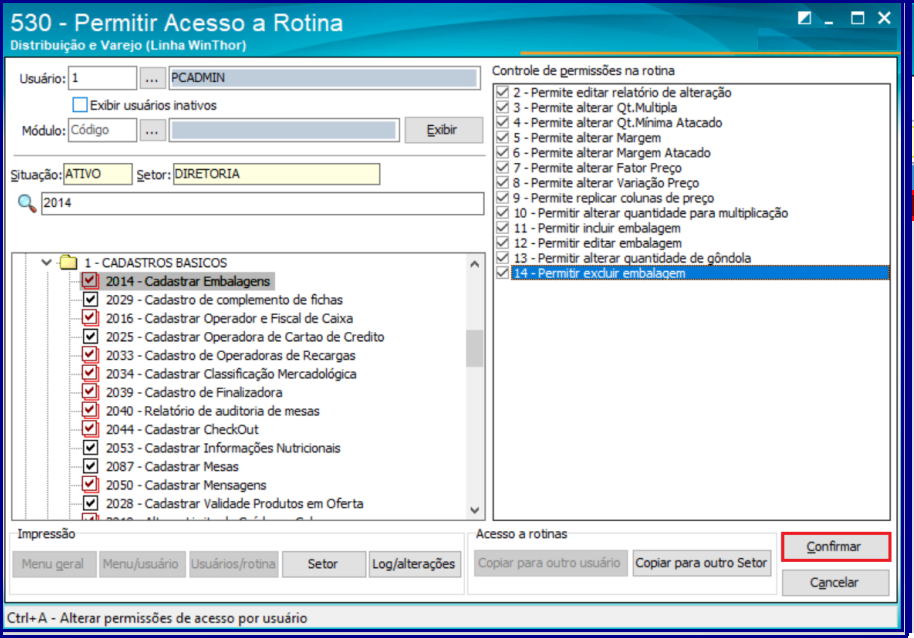Toggle checkbox for 2039 Cadastro de Finalizadora

[90, 392]
